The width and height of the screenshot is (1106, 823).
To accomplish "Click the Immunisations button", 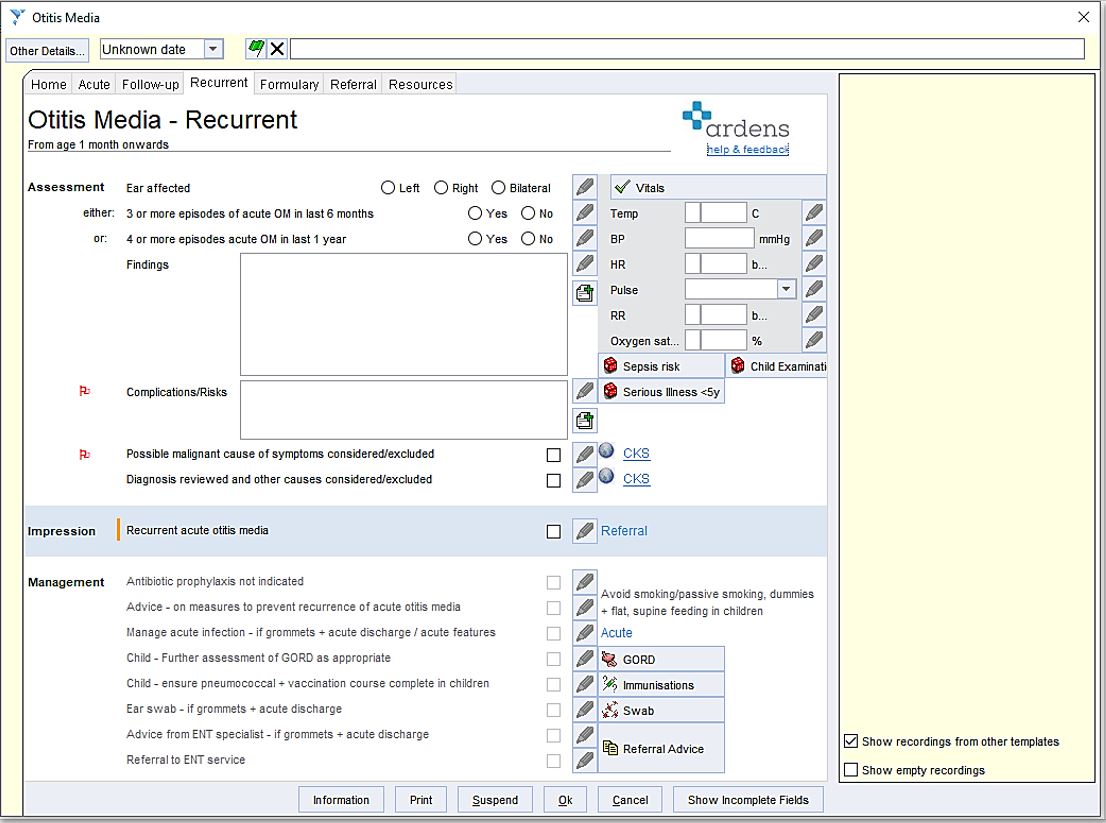I will (662, 685).
